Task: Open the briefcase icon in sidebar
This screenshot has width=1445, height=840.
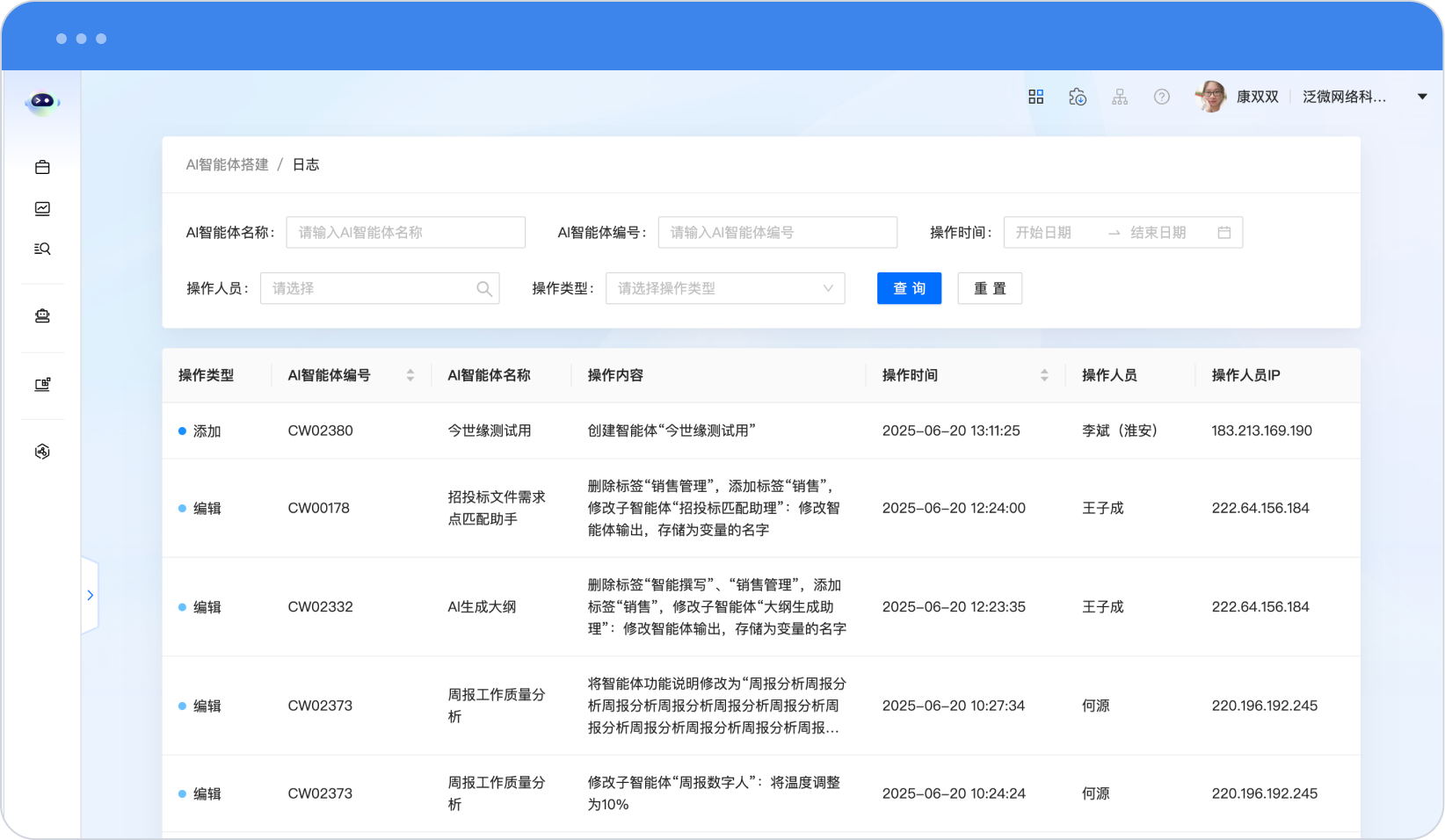Action: click(42, 167)
